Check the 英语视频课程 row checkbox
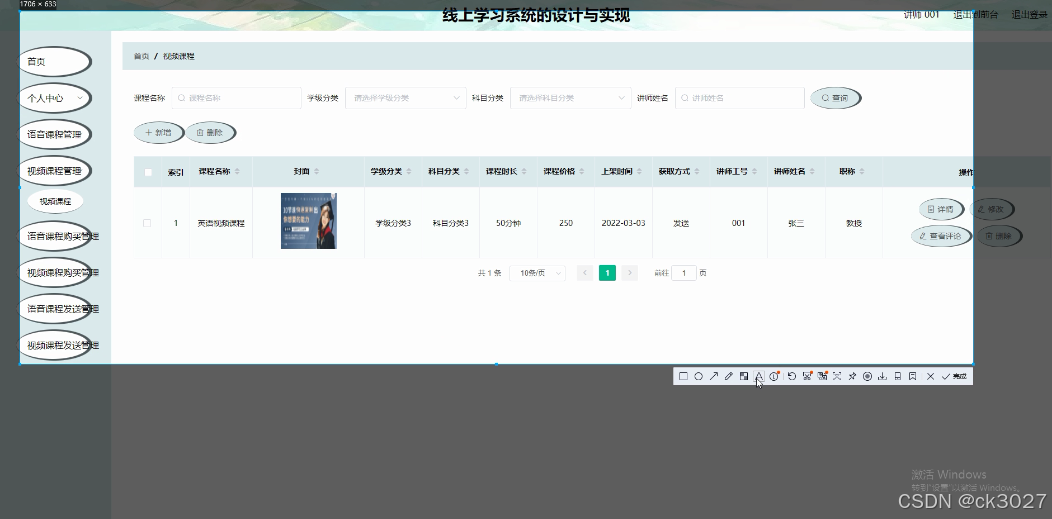Screen dimensions: 1052x519 click(147, 223)
